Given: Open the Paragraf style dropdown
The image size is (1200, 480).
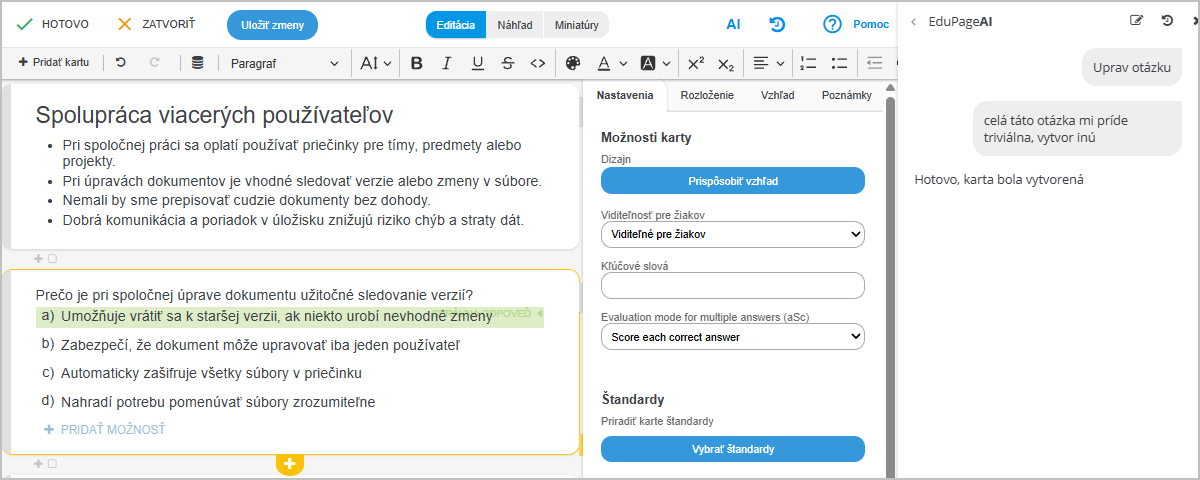Looking at the screenshot, I should coord(284,63).
